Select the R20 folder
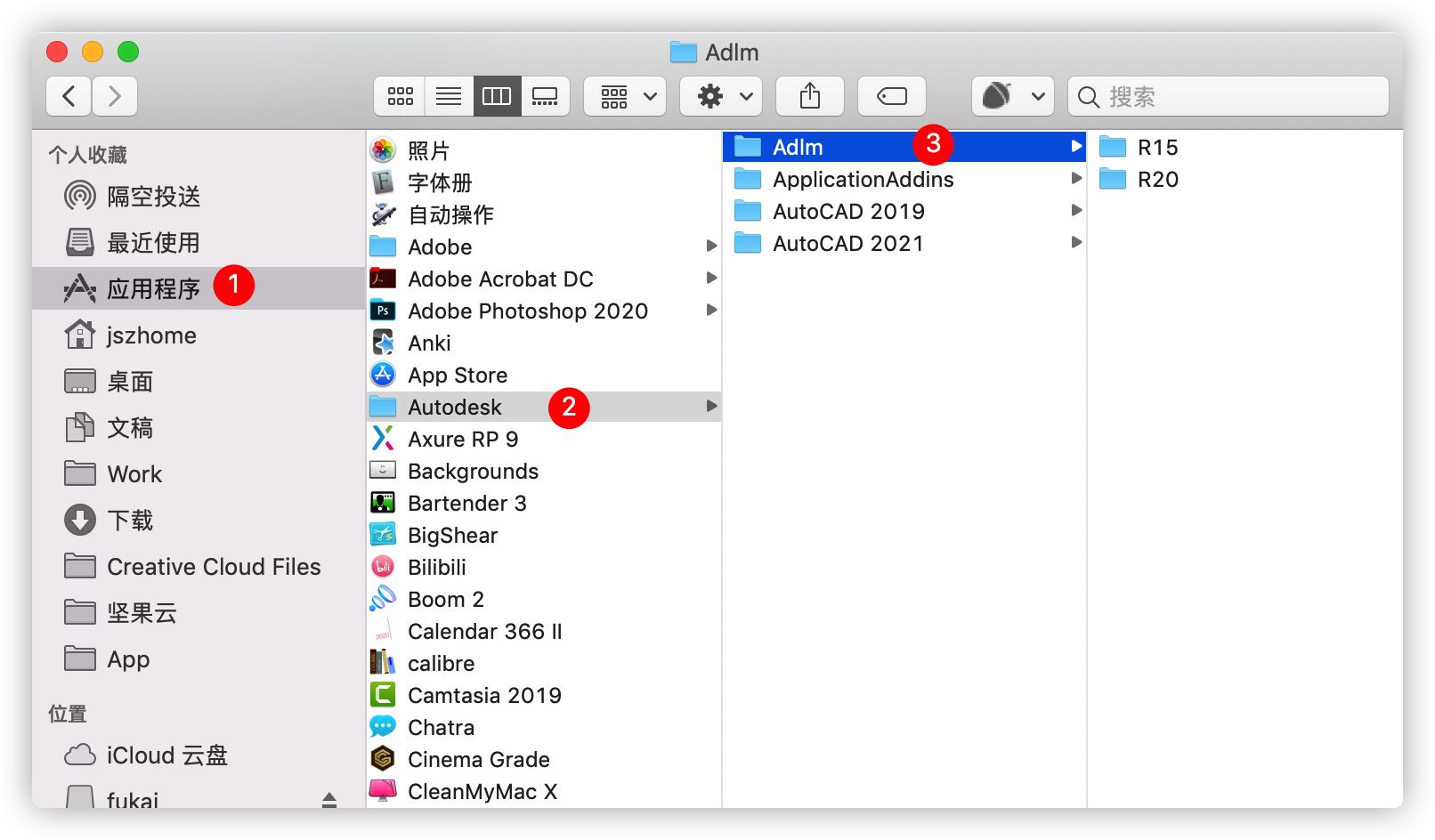 click(x=1245, y=179)
